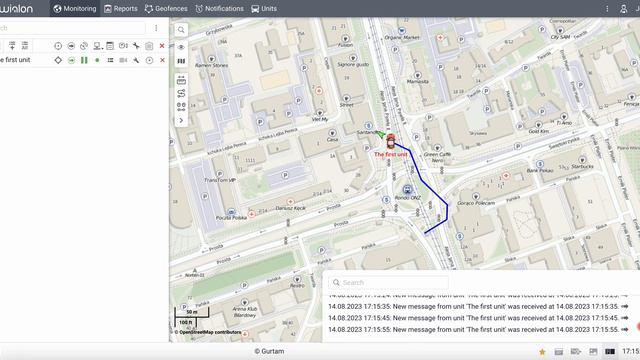Click the green motion arrow of The first unit

click(x=71, y=60)
